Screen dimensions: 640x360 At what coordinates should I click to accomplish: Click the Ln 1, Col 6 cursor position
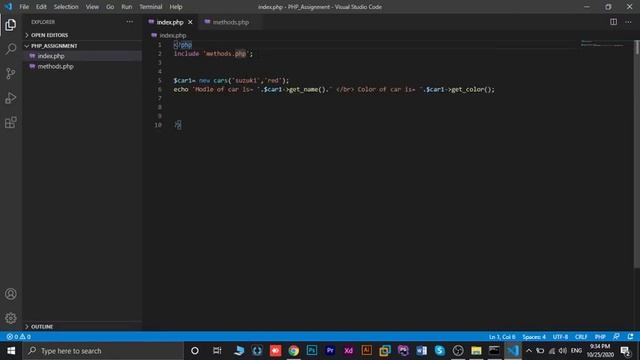tap(502, 337)
